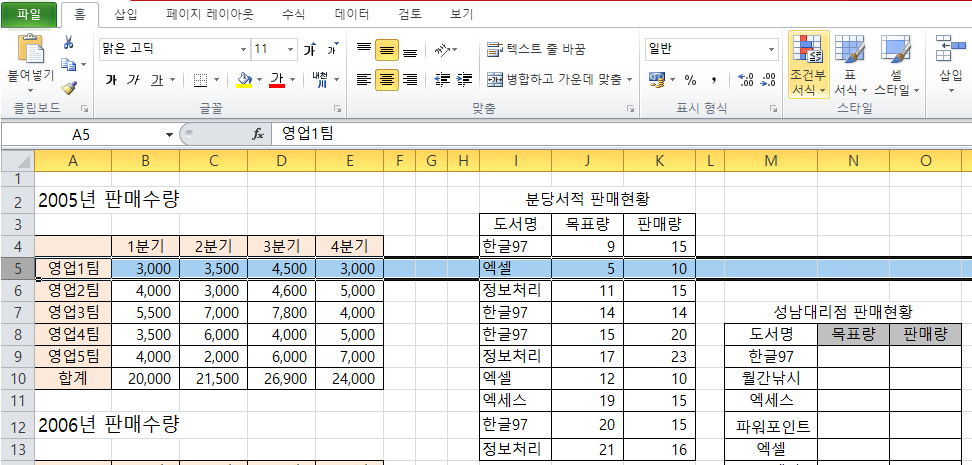Open 표 서식 table formatting
Screen dimensions: 972x465
coord(850,65)
